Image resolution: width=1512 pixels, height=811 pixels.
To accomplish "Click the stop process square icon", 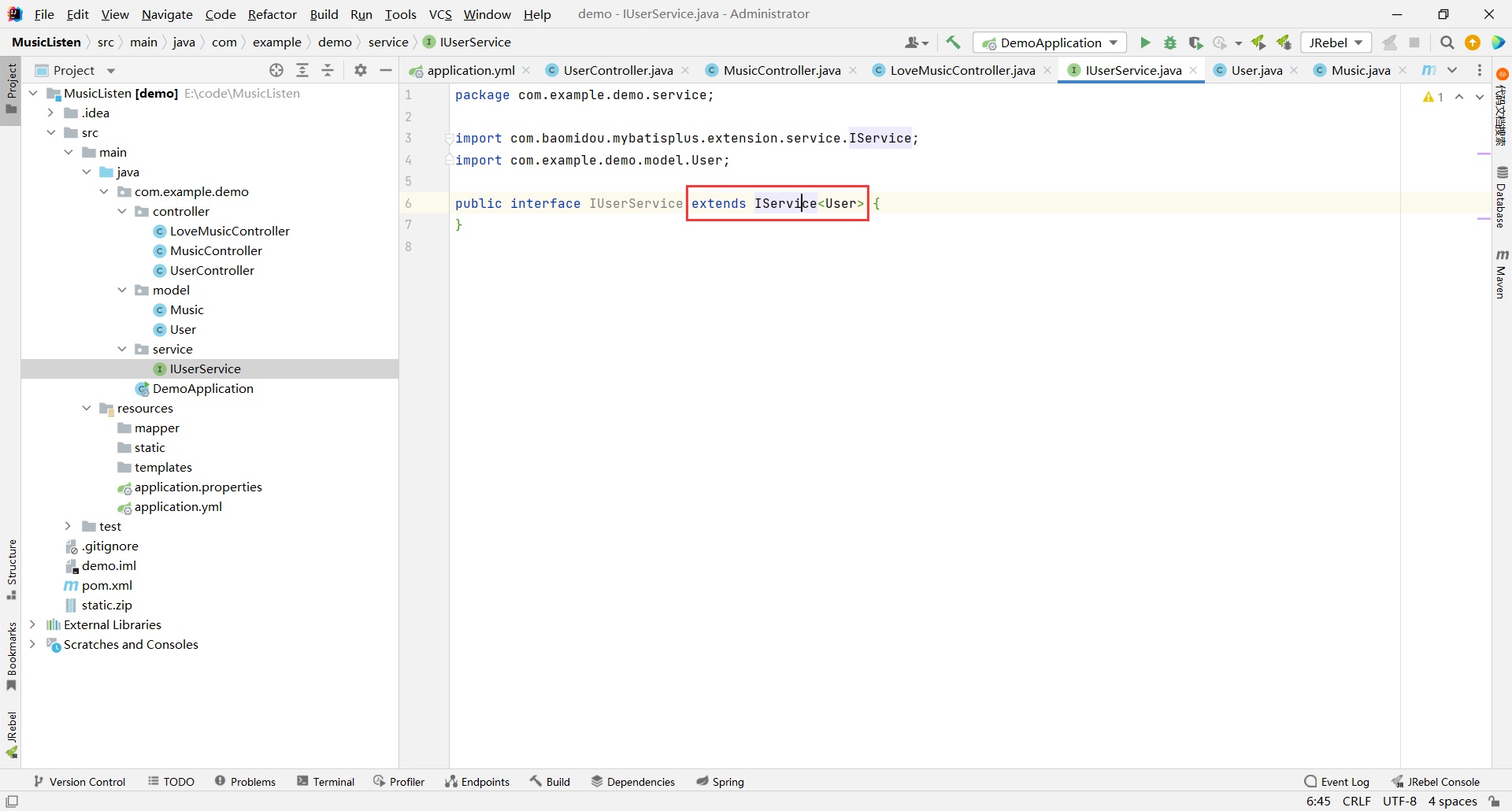I will click(1414, 43).
